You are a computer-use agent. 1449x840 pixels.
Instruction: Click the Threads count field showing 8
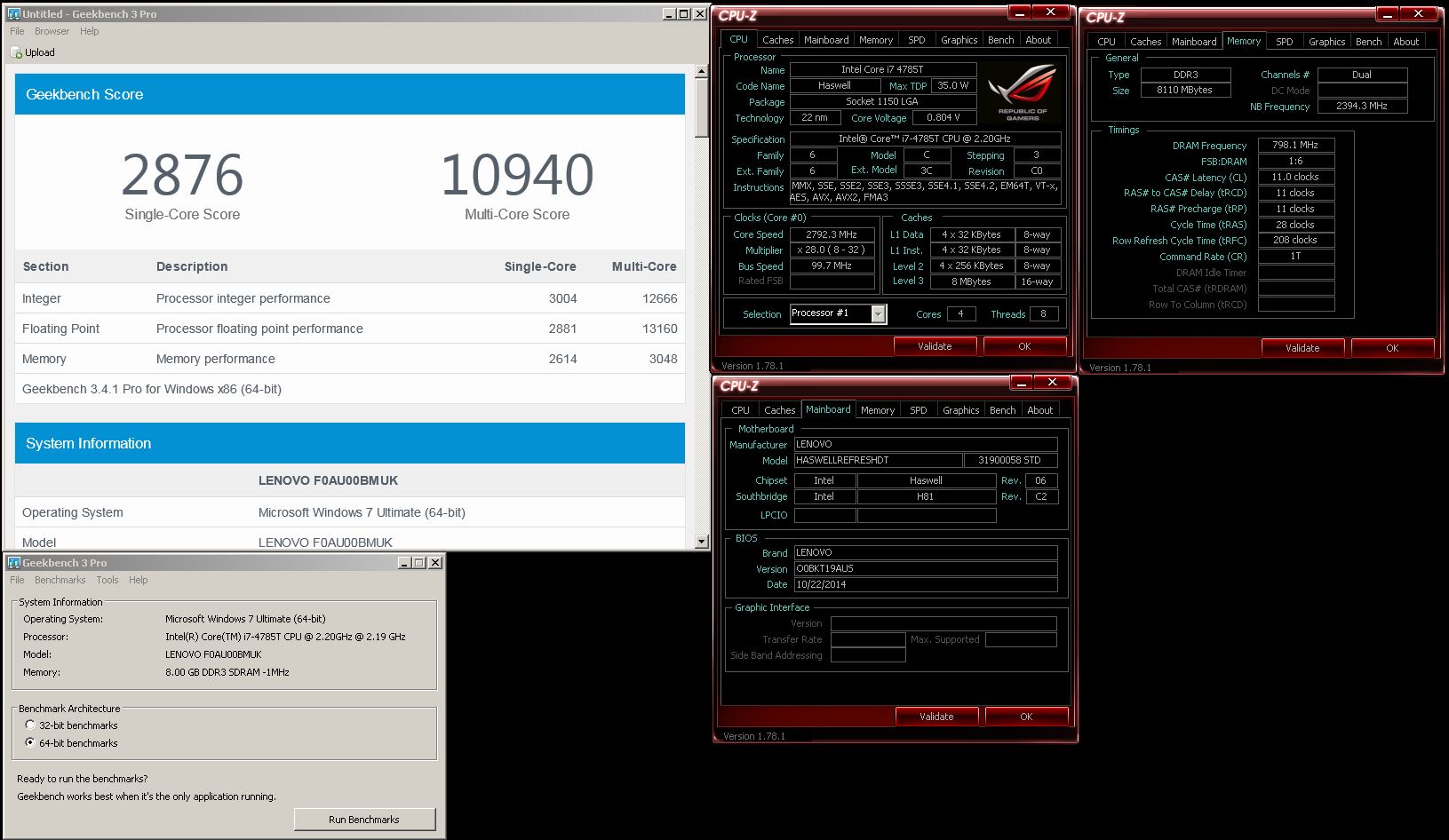pos(1044,313)
